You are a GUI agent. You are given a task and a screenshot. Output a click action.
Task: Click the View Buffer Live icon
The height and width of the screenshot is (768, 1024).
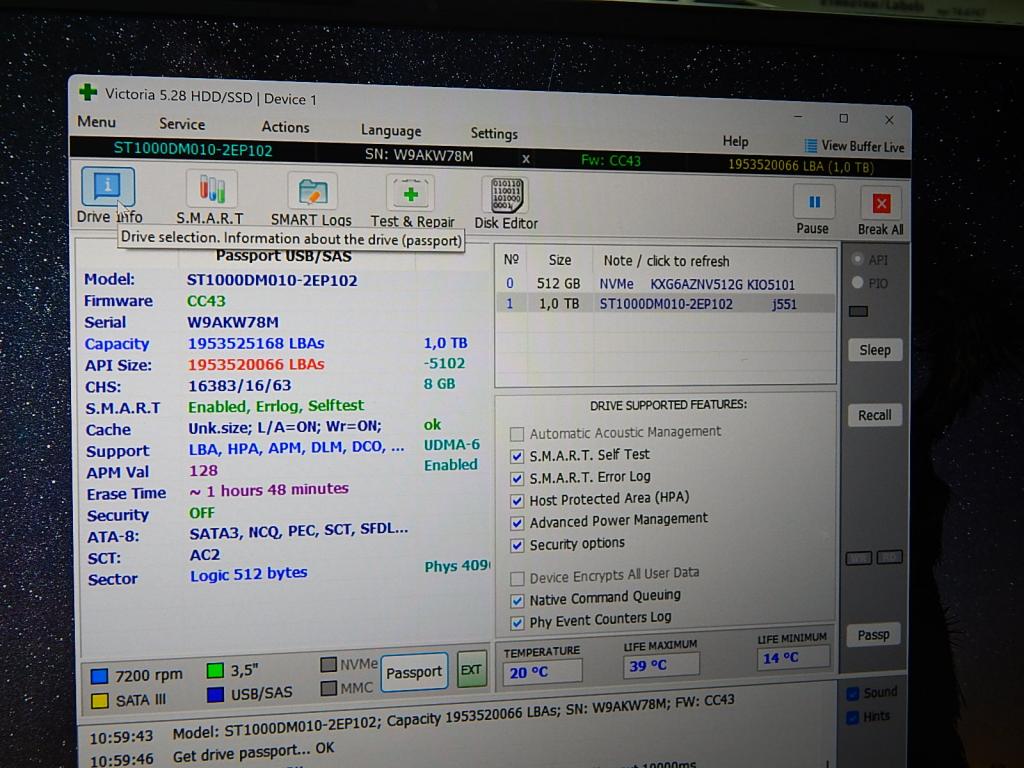tap(810, 146)
